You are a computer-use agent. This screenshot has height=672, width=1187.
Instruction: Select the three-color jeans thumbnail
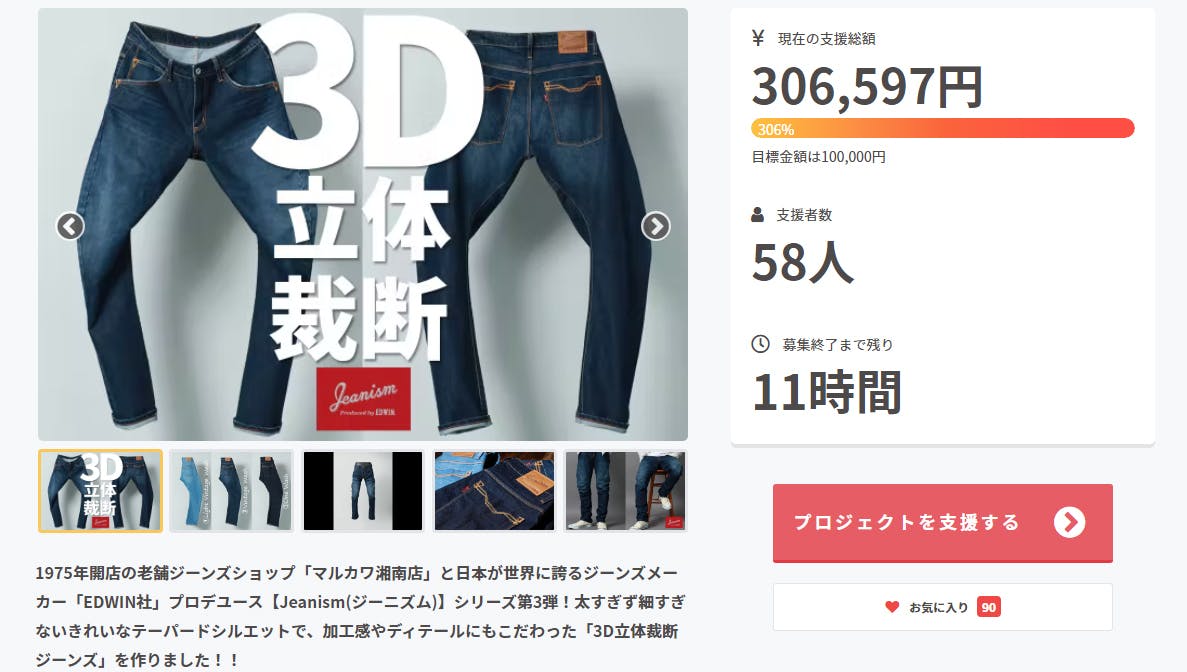(232, 491)
